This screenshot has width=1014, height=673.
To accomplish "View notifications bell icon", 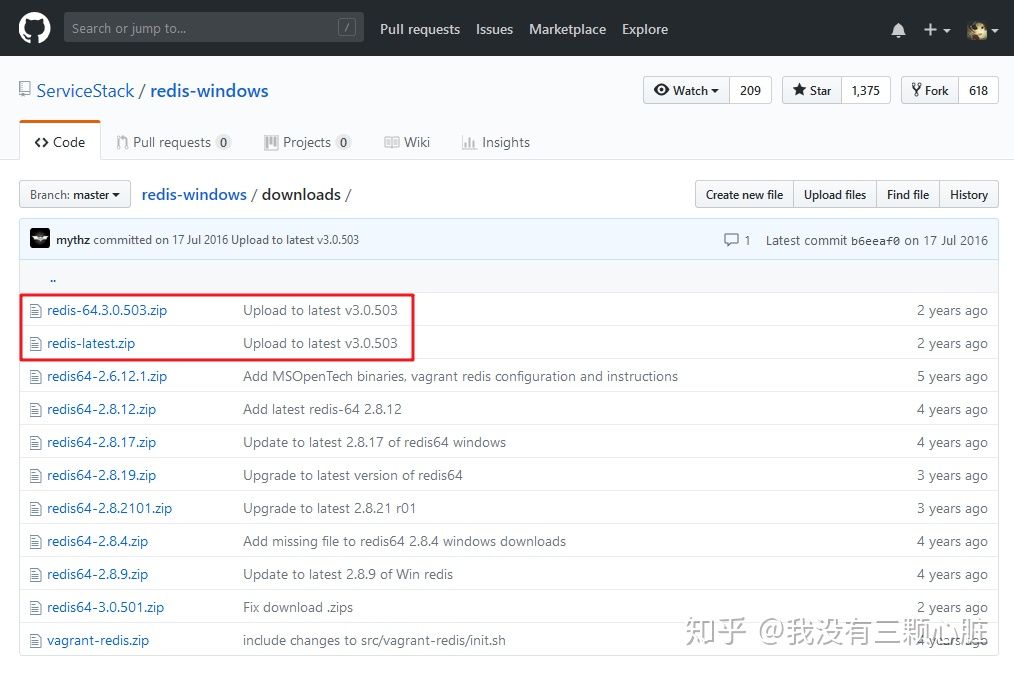I will [898, 30].
